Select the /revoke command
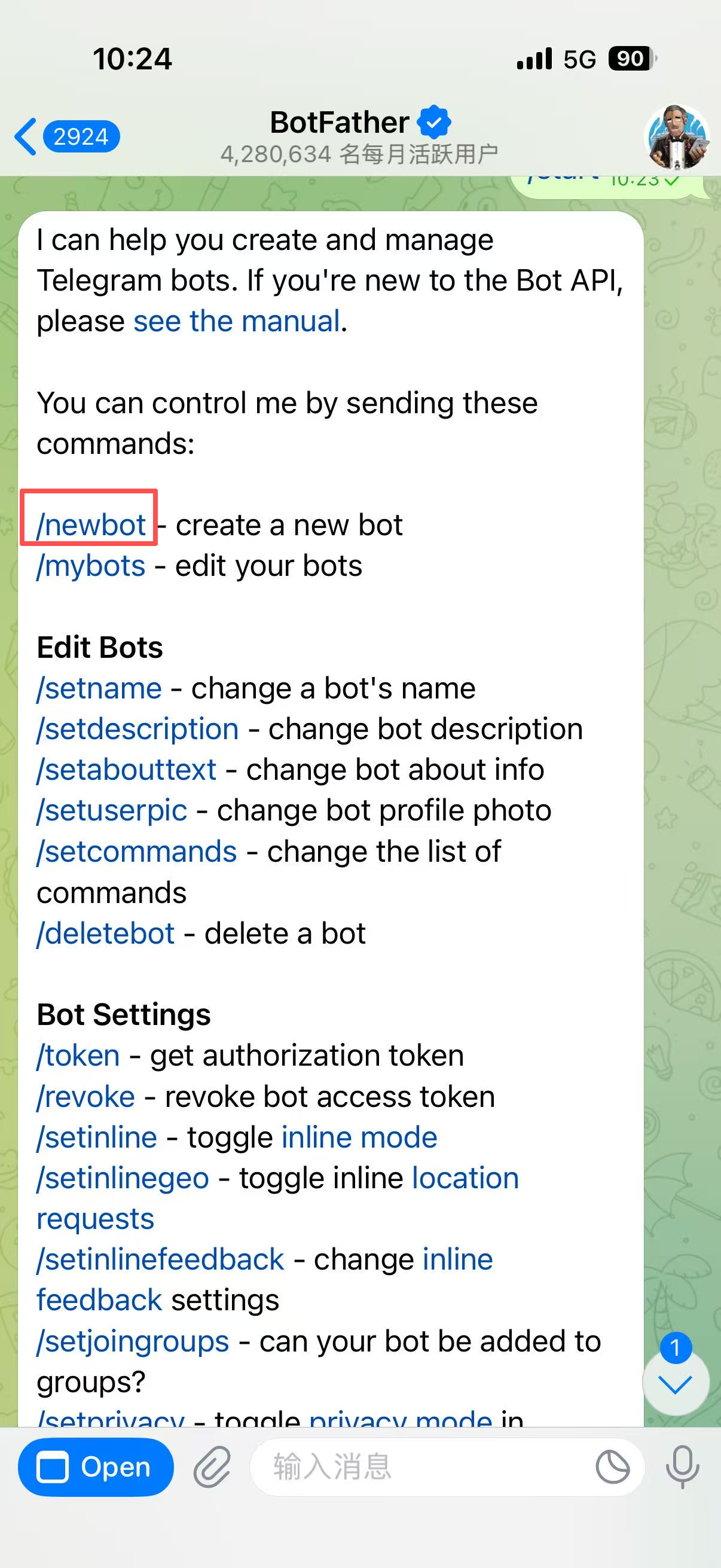Viewport: 721px width, 1568px height. (x=85, y=1097)
